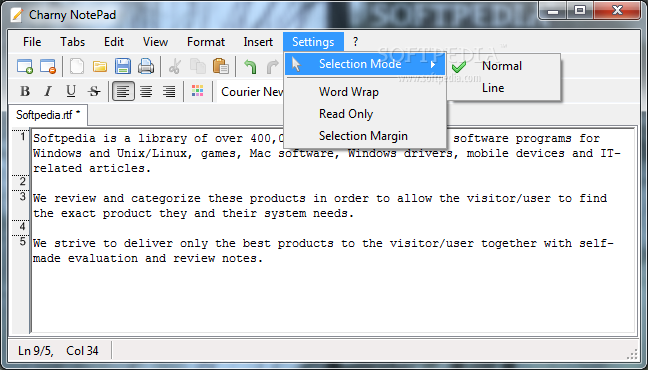648x370 pixels.
Task: Open the text color palette
Action: [x=198, y=91]
